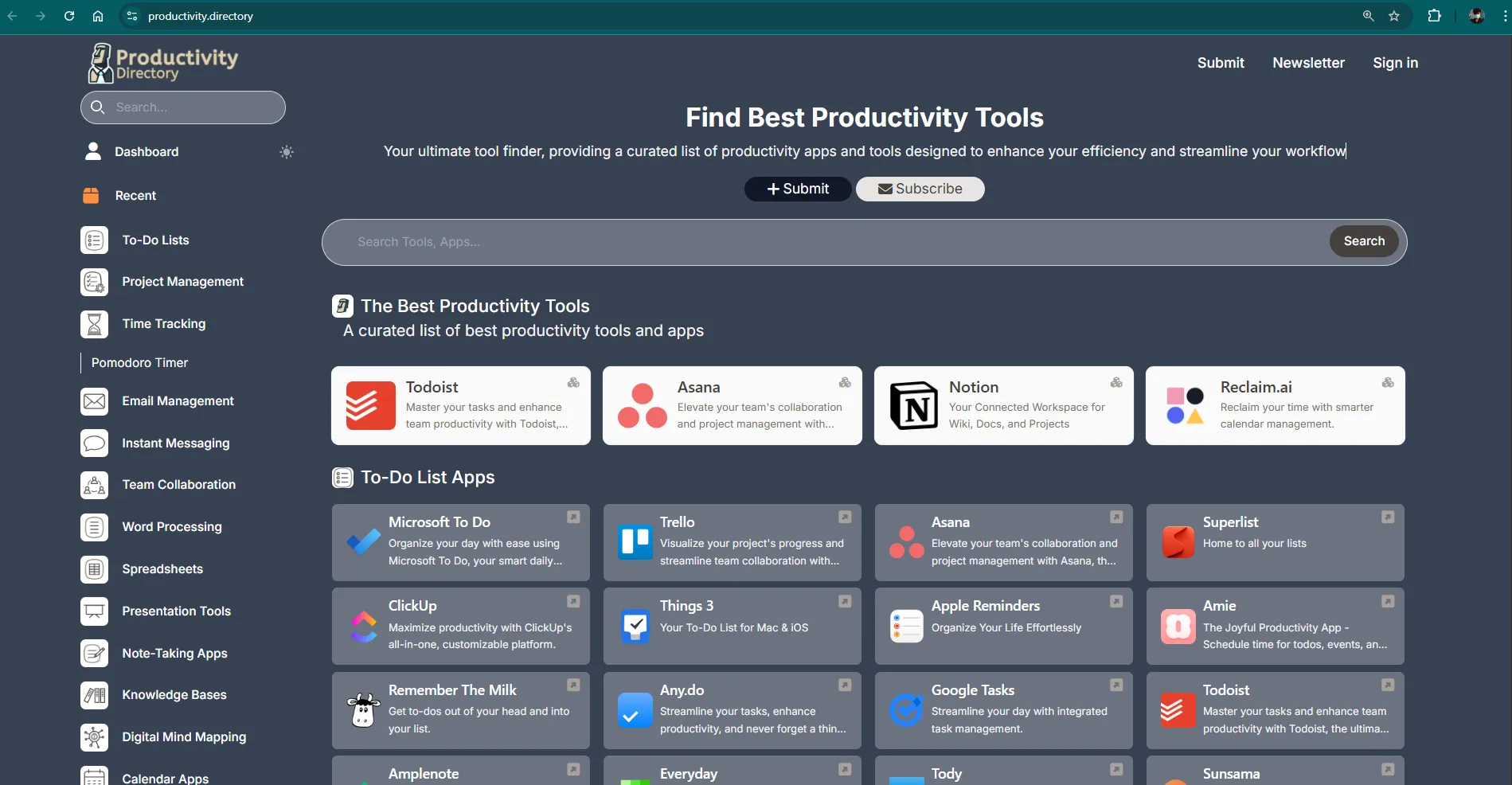This screenshot has height=785, width=1512.
Task: Click the Spreadsheets sidebar icon
Action: pos(93,568)
